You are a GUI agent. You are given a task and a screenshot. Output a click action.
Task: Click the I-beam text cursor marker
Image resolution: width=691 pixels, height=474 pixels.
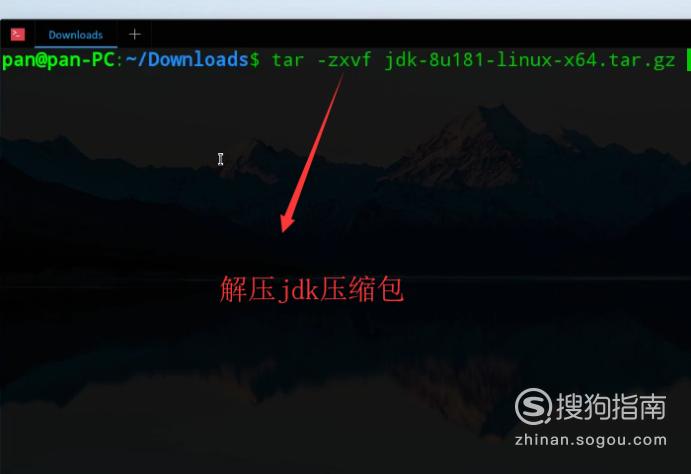coord(220,159)
